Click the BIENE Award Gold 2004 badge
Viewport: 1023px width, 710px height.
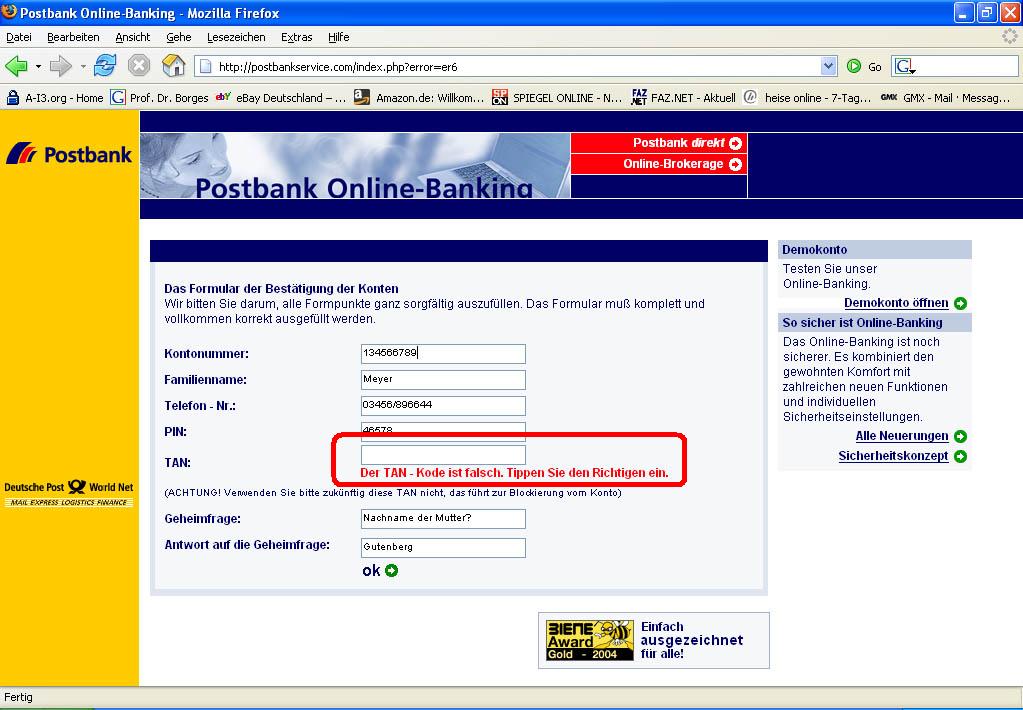pos(590,640)
